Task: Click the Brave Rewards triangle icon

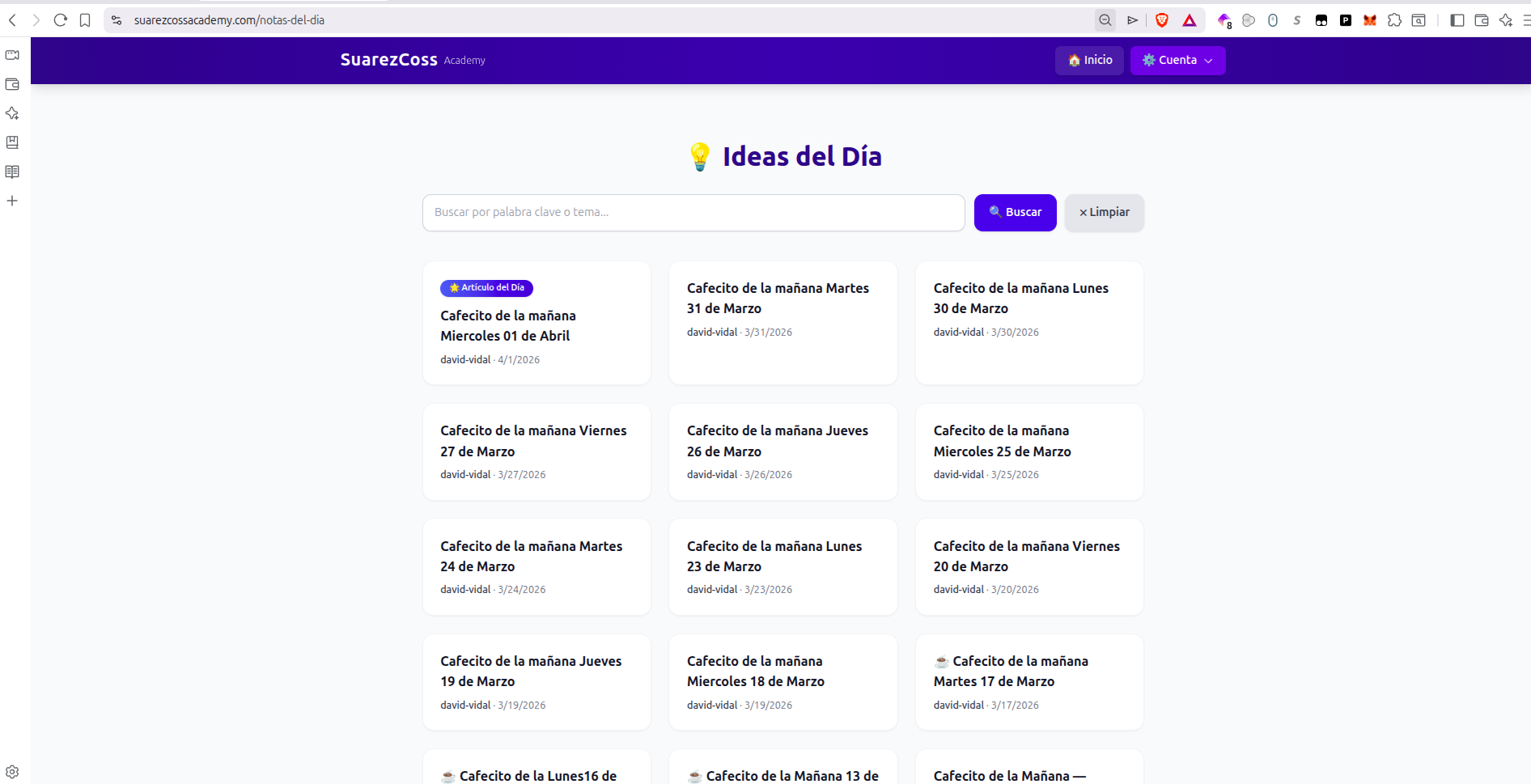Action: coord(1190,20)
